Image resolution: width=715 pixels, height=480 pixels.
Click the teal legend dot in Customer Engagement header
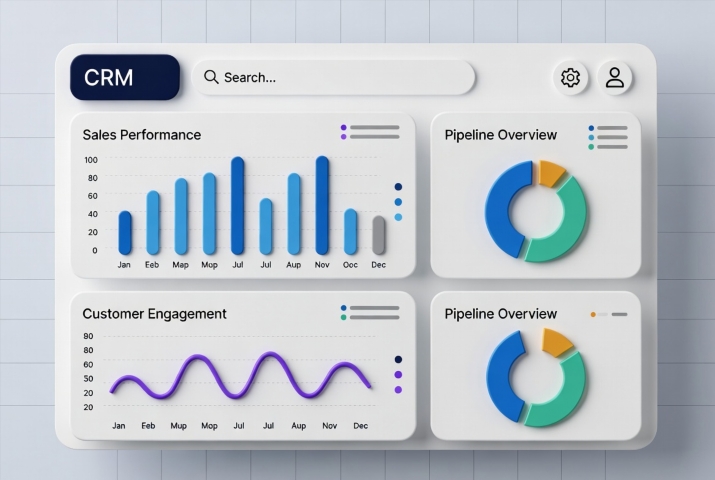pos(344,317)
